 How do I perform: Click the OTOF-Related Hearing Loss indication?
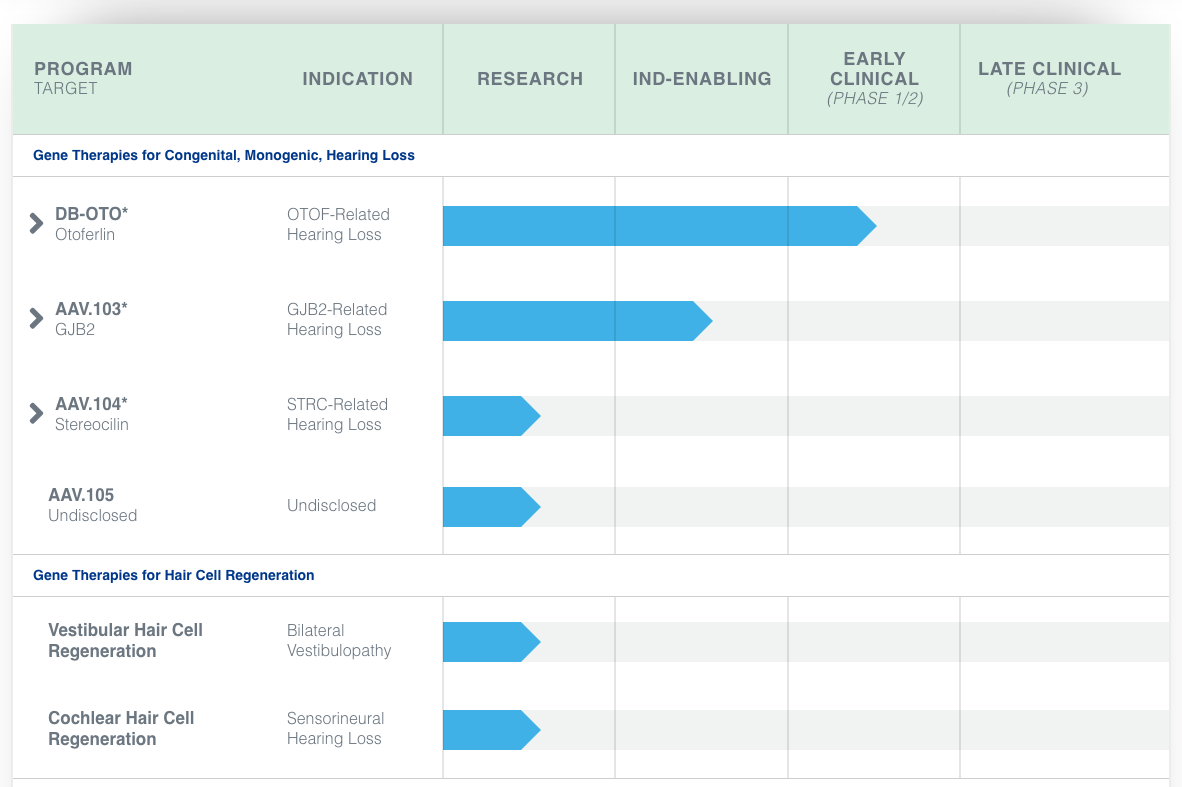click(338, 224)
